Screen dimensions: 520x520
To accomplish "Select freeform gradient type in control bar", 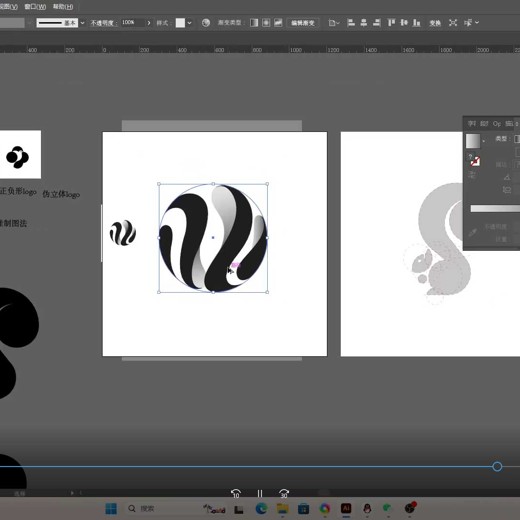I will 278,23.
